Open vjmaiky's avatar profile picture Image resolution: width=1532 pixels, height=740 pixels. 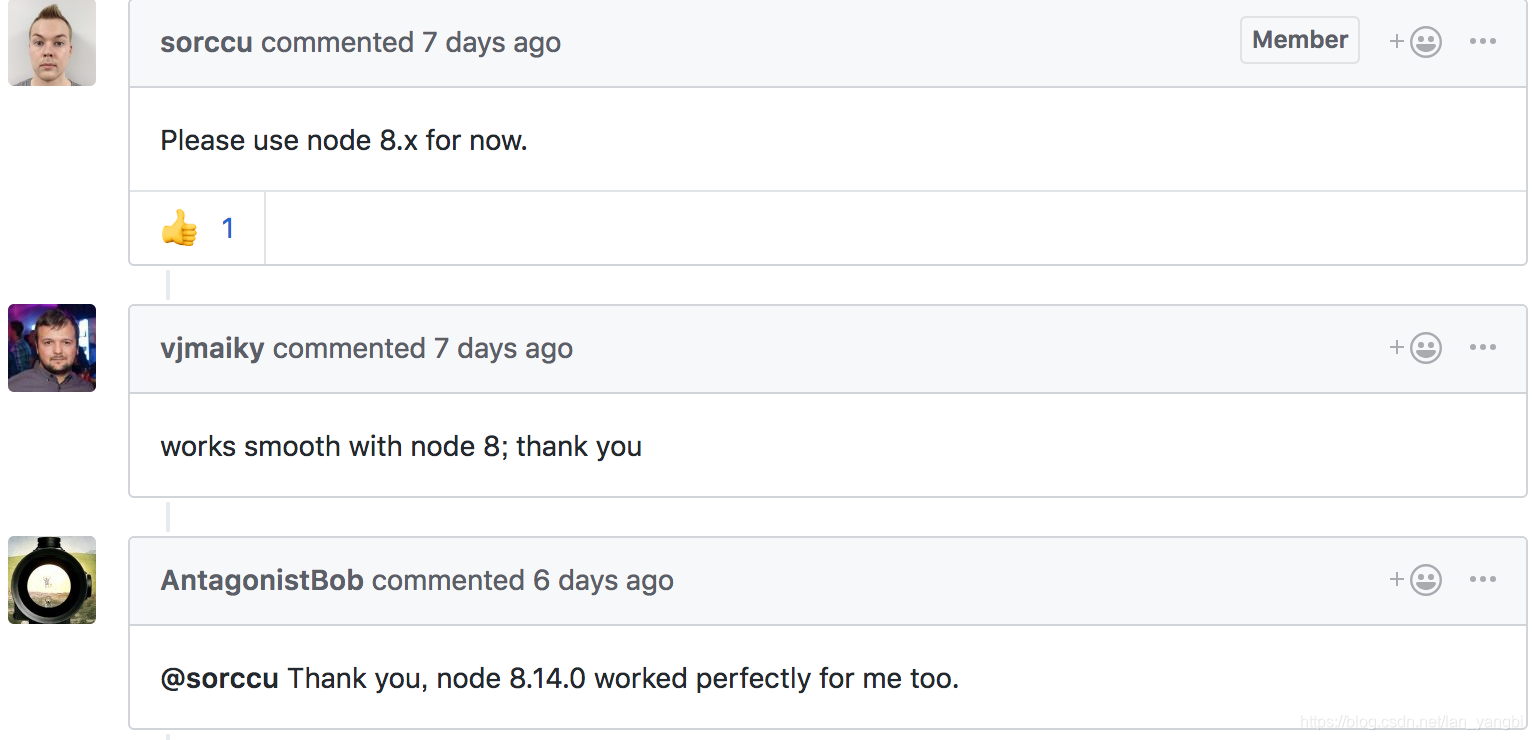click(x=52, y=348)
